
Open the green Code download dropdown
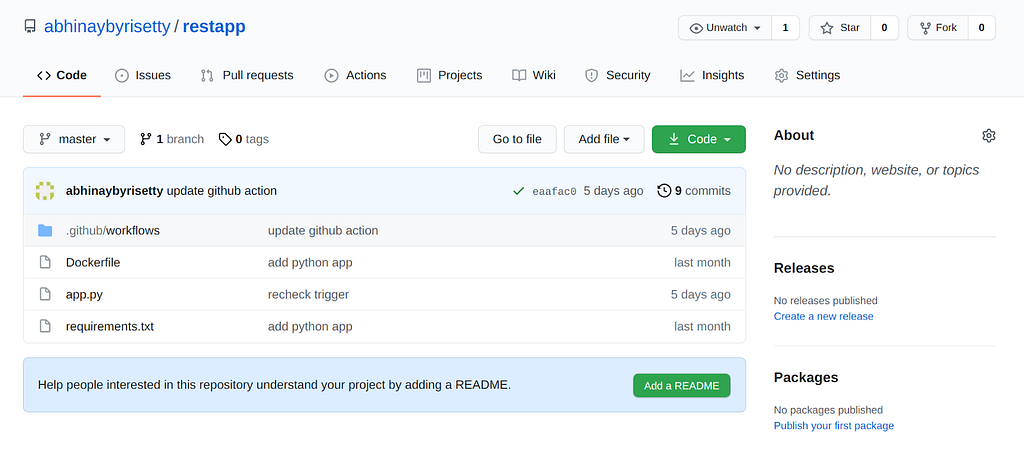699,139
